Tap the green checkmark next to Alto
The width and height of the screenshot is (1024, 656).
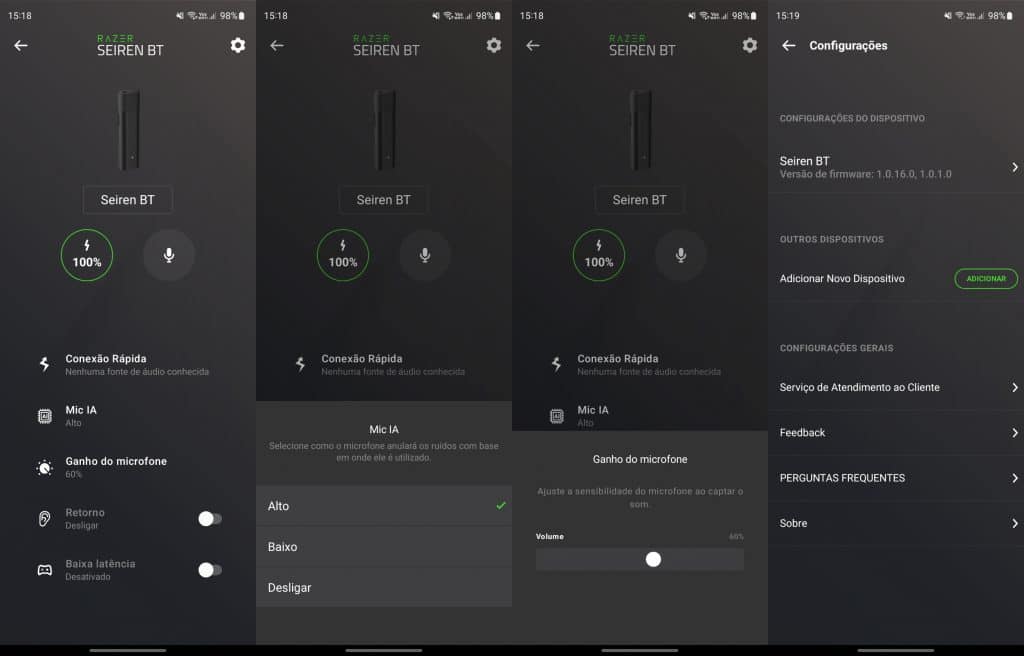(501, 505)
